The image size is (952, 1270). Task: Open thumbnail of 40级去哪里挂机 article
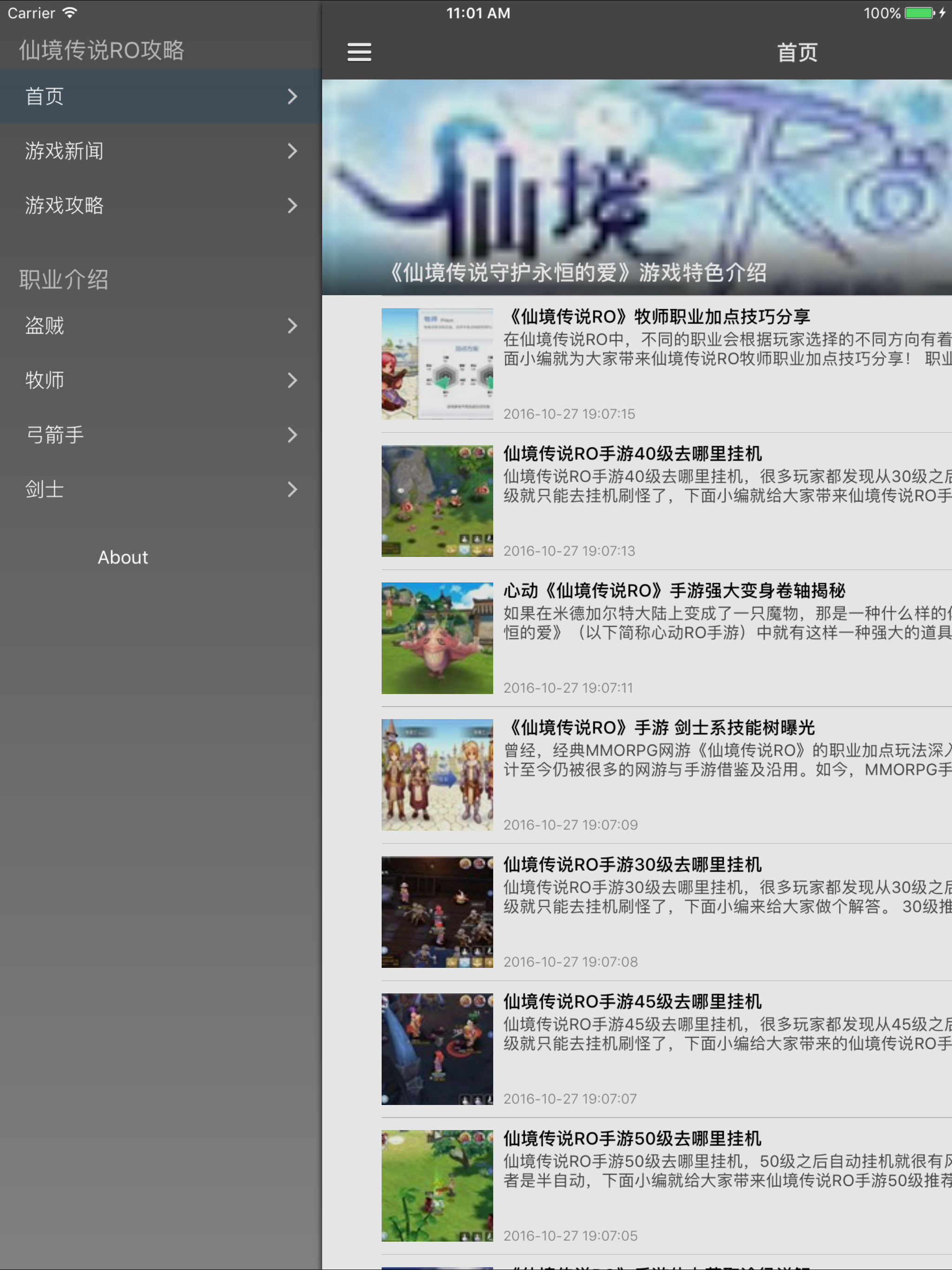point(437,501)
